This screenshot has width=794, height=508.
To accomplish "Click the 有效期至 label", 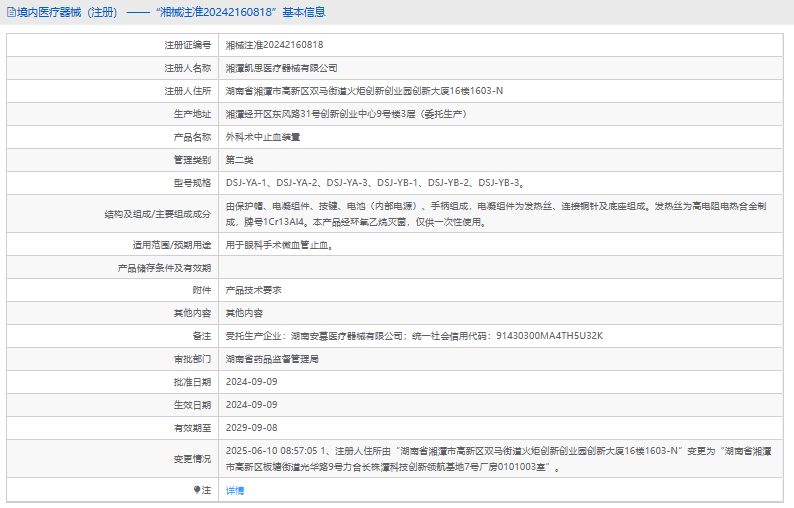I will tap(192, 428).
